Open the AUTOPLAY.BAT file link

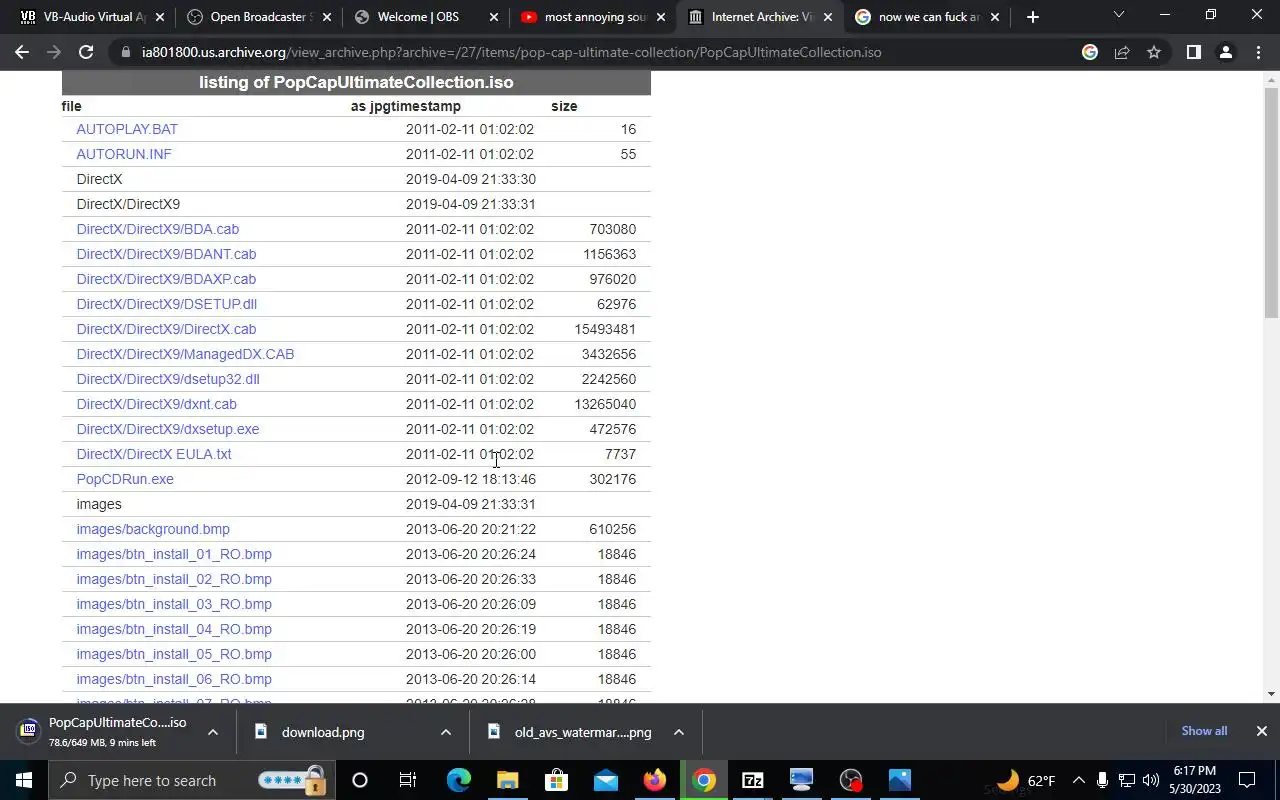click(x=127, y=129)
